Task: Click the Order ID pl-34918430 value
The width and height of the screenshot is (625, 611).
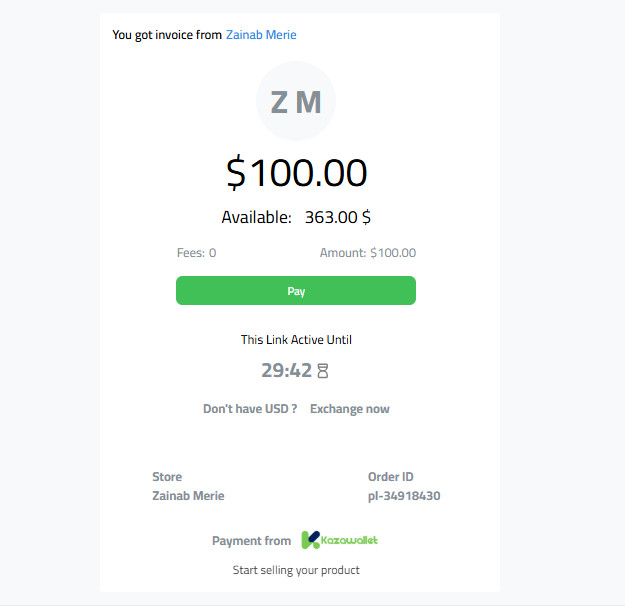Action: (404, 496)
